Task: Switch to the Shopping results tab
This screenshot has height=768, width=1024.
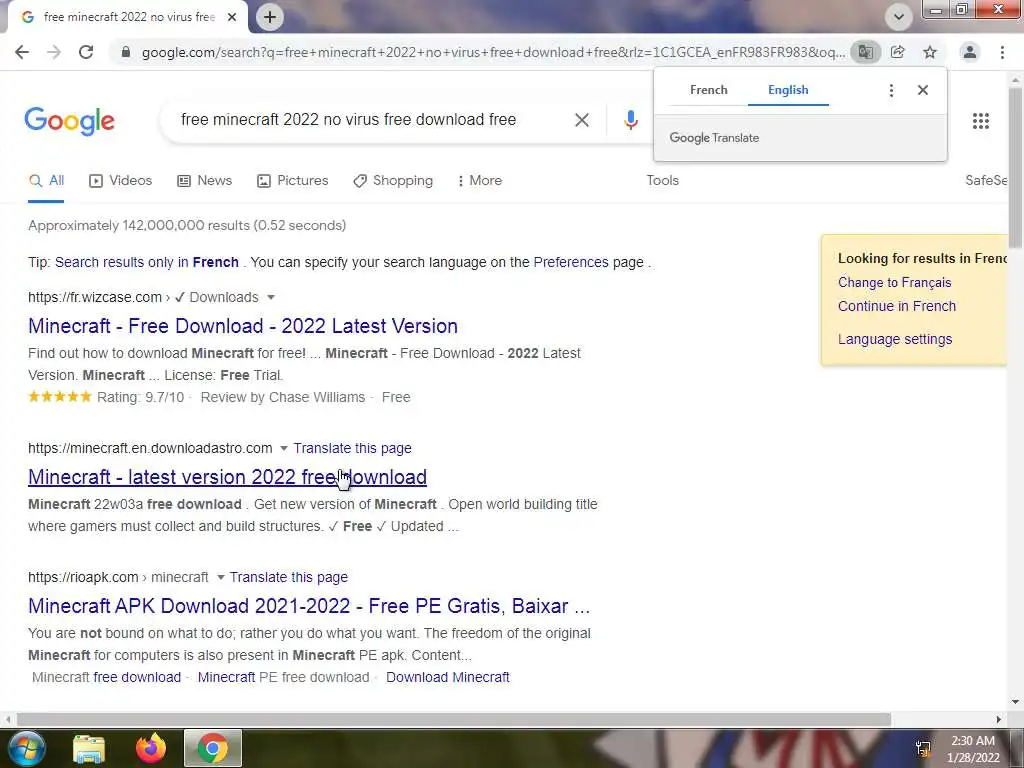Action: click(x=393, y=180)
